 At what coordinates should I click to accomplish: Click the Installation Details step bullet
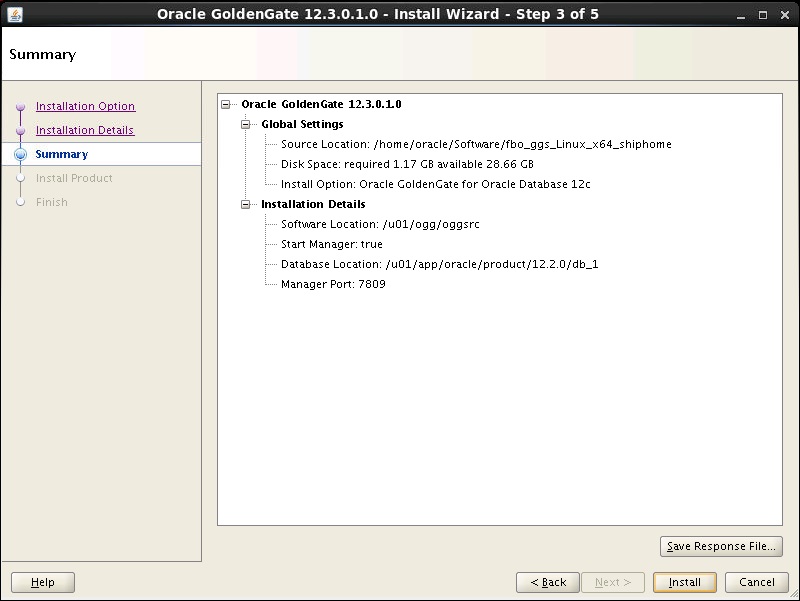[20, 131]
